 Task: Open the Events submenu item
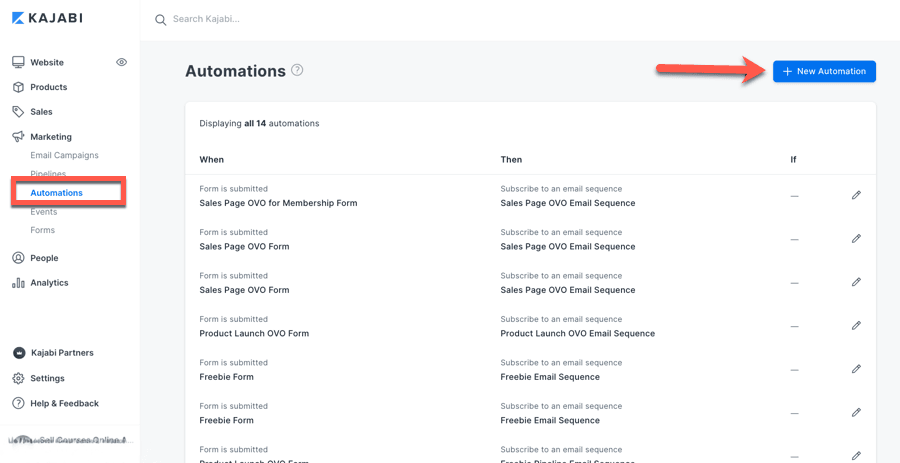point(43,212)
